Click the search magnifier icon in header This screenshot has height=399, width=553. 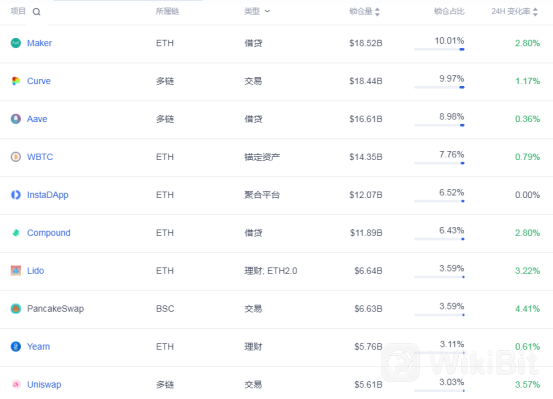[x=36, y=12]
